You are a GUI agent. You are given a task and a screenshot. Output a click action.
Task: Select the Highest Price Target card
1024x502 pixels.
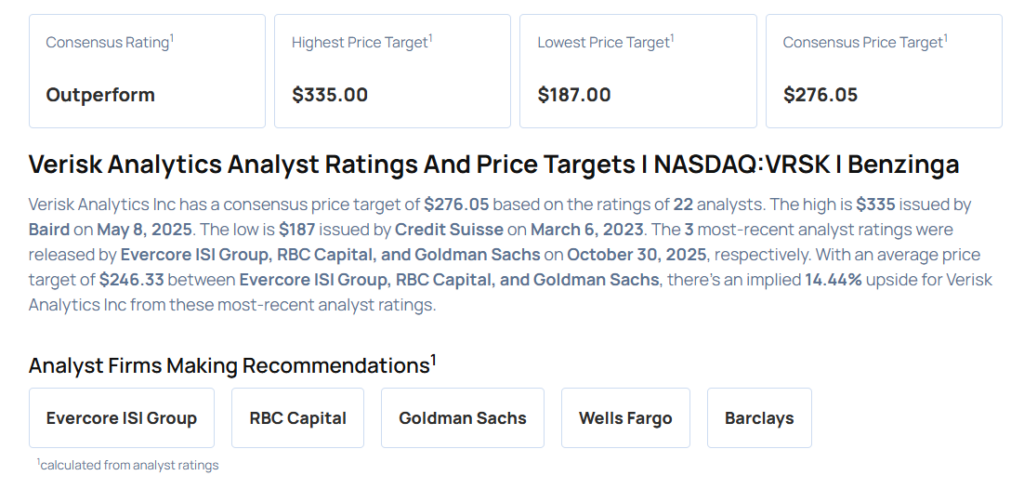click(x=392, y=71)
